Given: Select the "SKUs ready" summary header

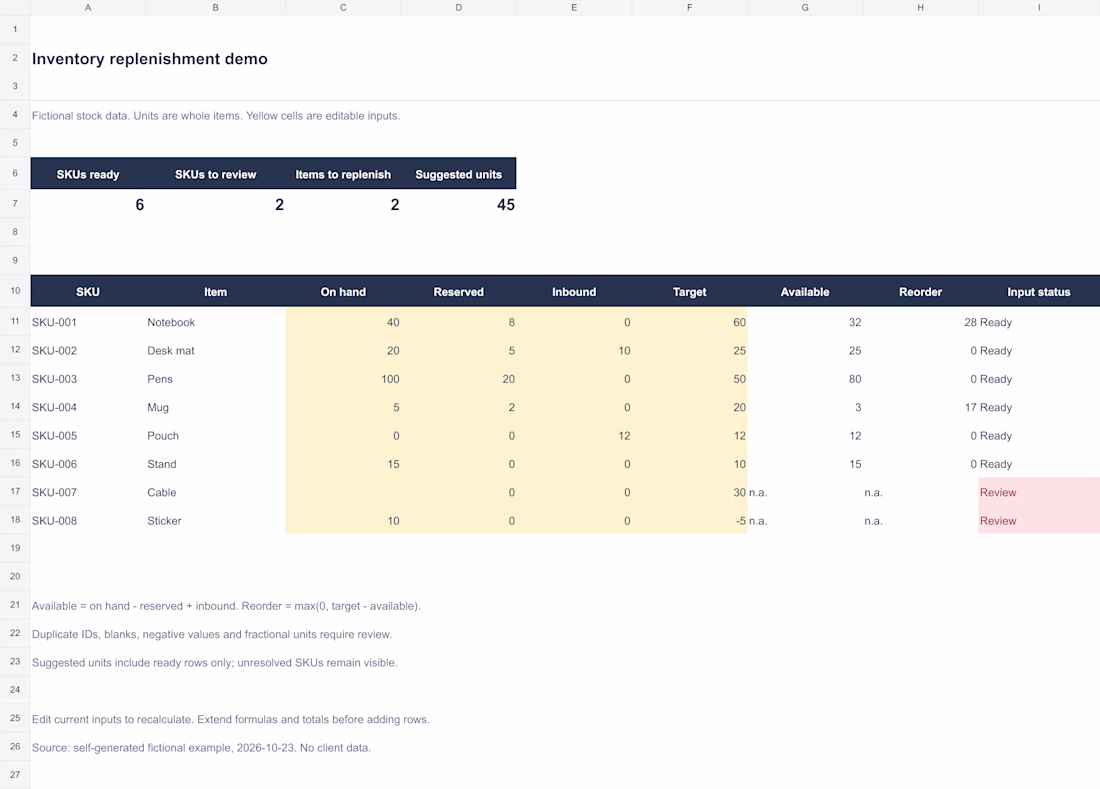Looking at the screenshot, I should tap(88, 174).
